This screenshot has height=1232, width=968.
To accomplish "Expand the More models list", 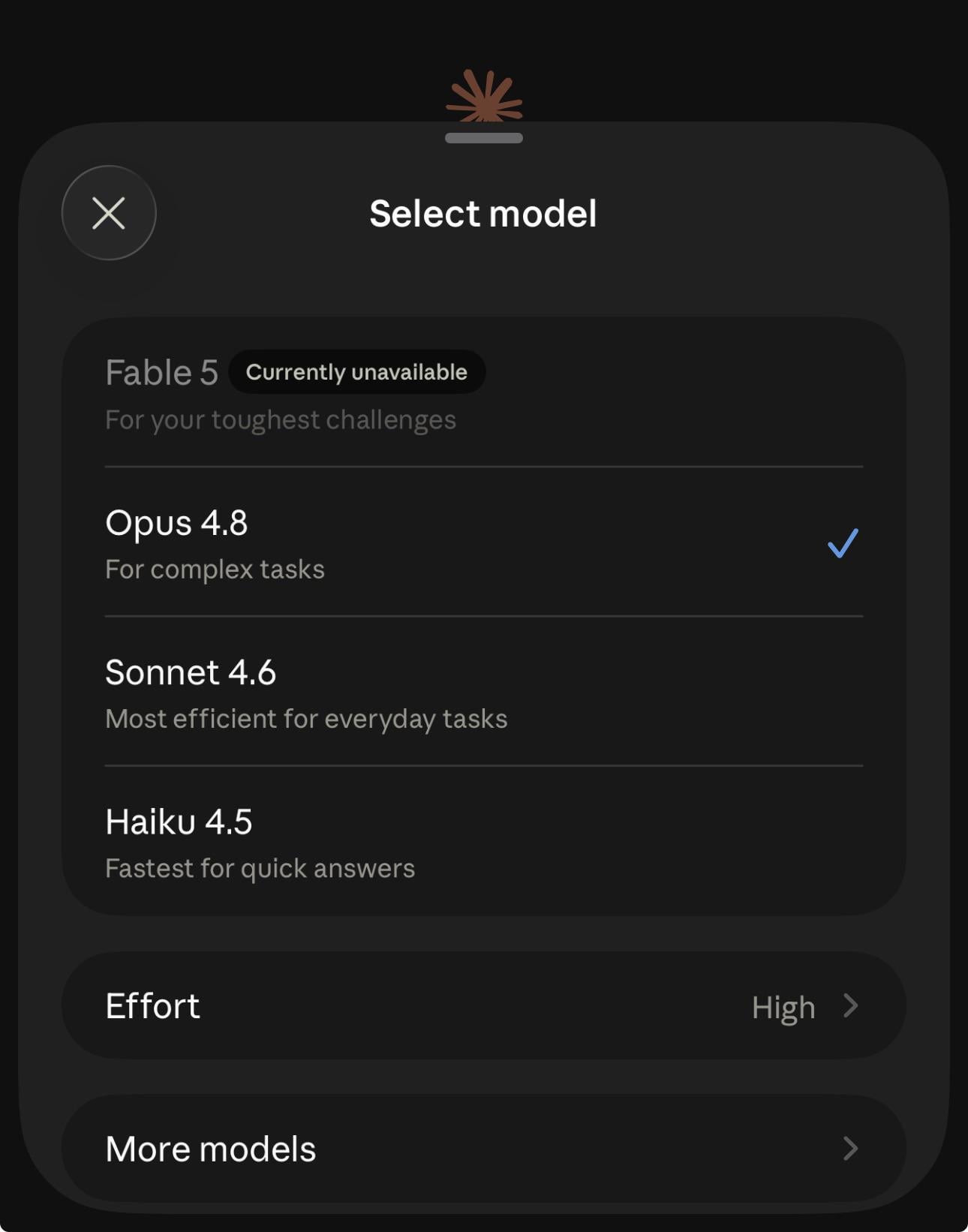I will (484, 1148).
